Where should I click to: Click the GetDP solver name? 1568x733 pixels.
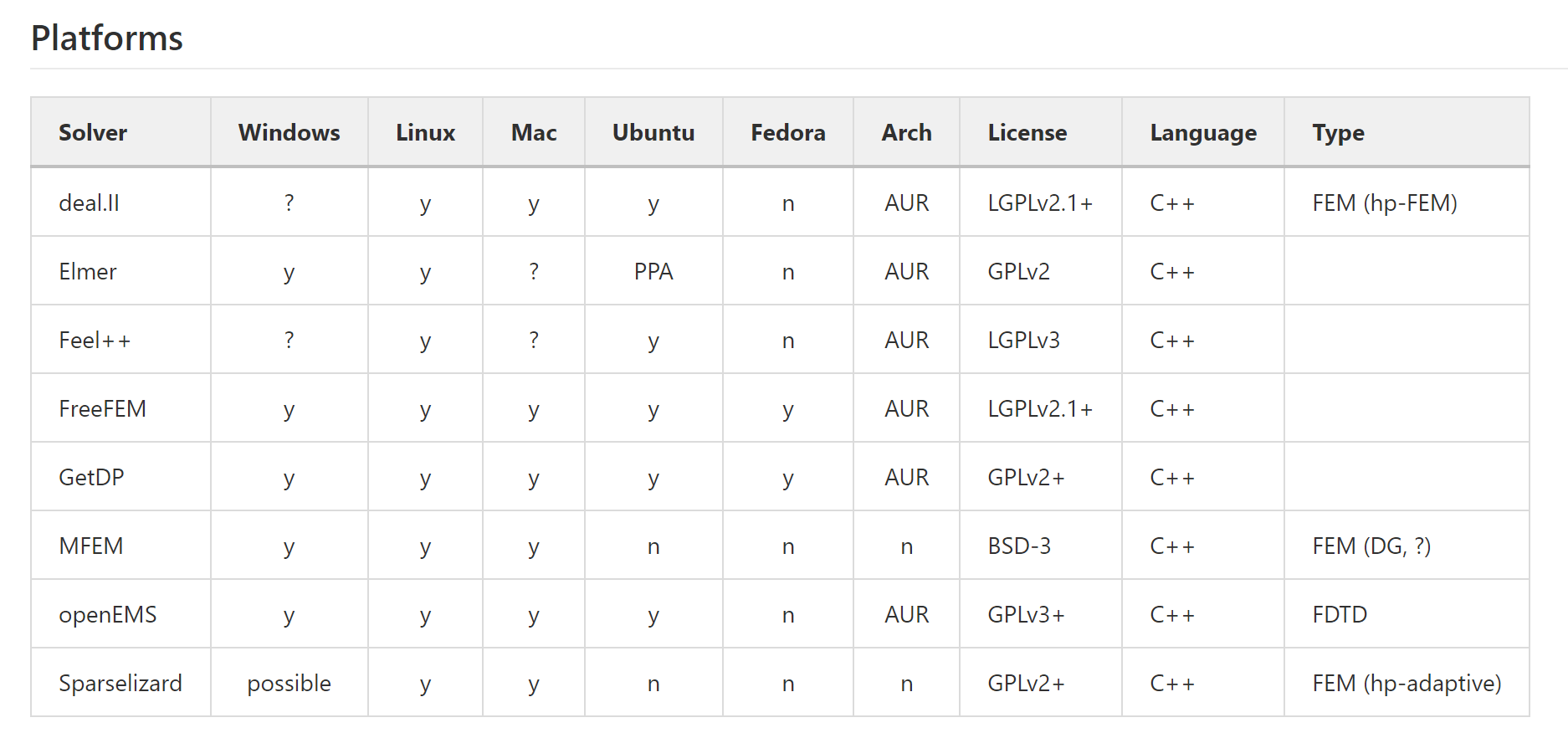[x=91, y=478]
